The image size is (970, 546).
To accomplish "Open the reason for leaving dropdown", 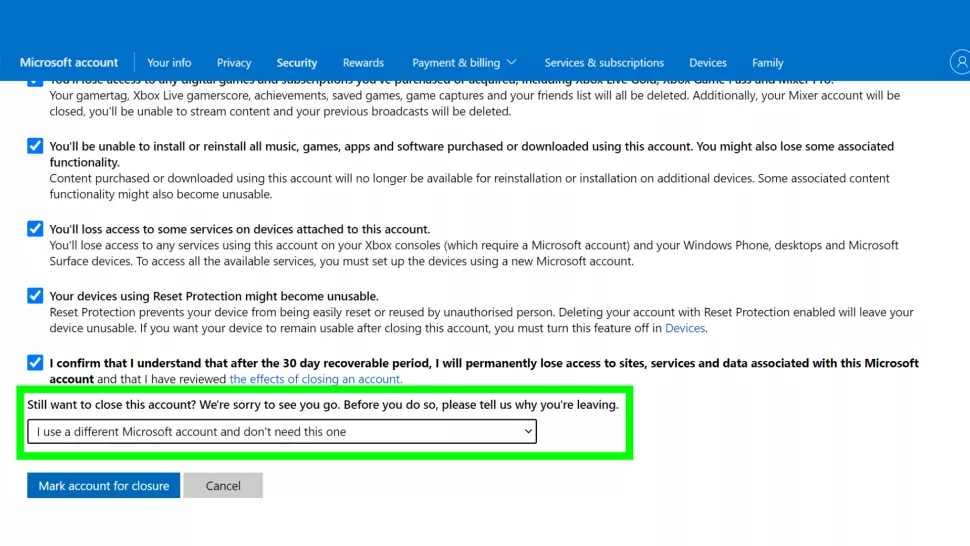I will 282,431.
